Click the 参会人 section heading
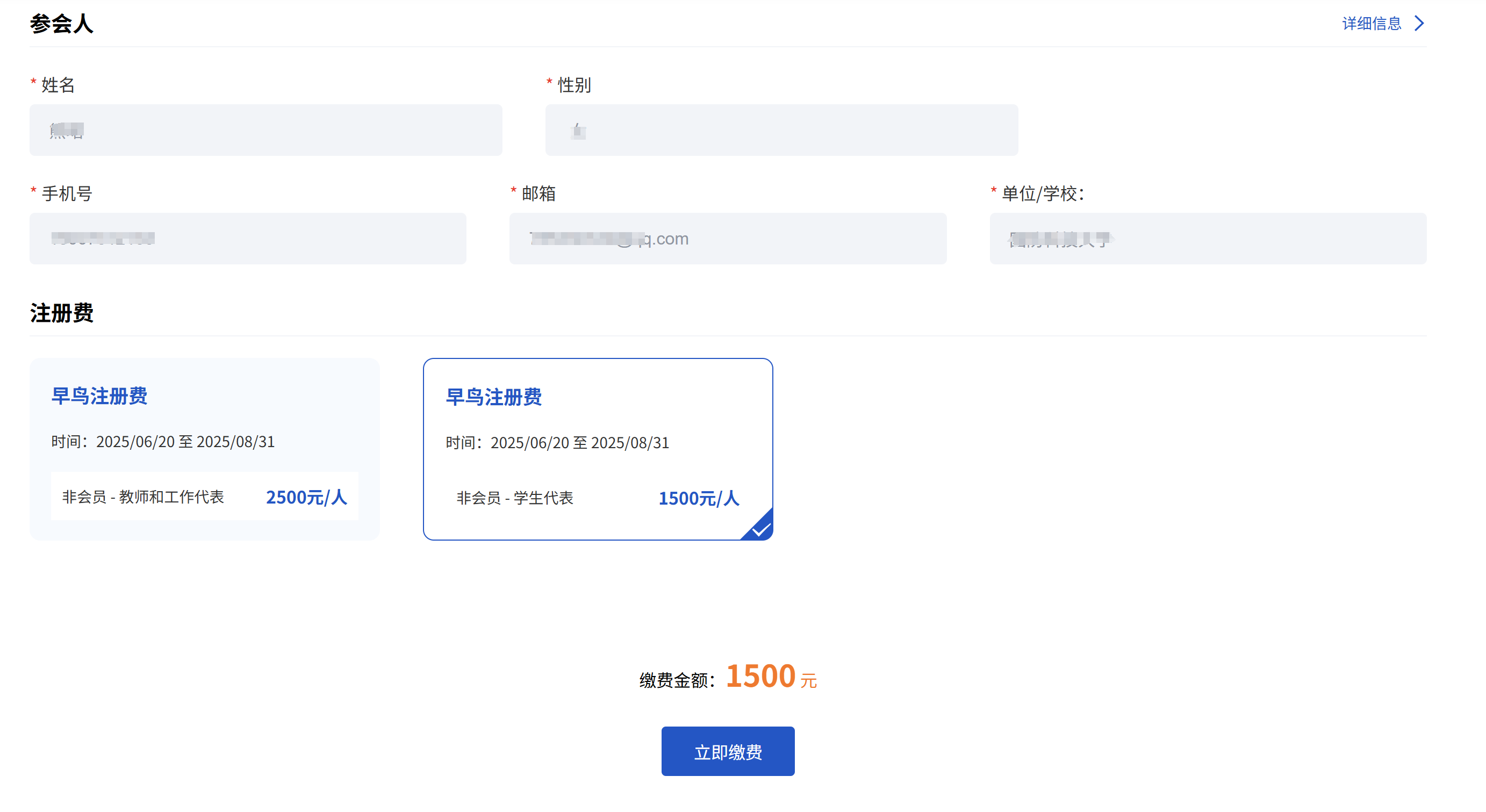Image resolution: width=1486 pixels, height=812 pixels. coord(61,24)
